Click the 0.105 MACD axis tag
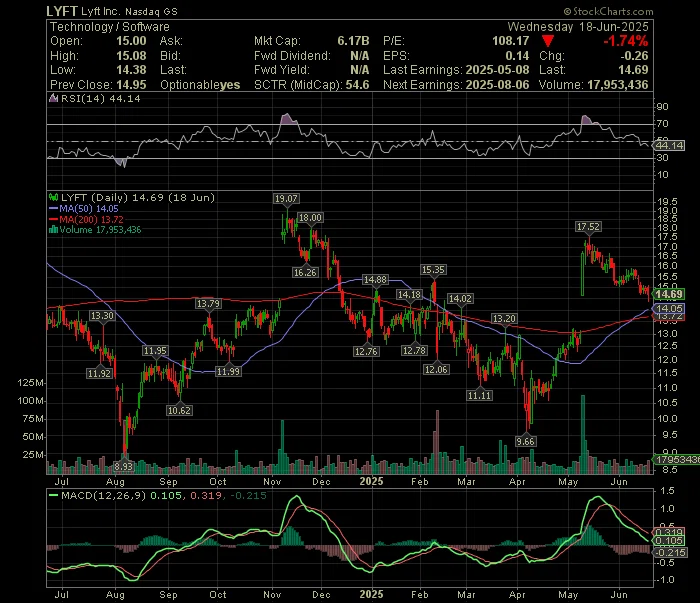This screenshot has width=700, height=603. tap(668, 541)
